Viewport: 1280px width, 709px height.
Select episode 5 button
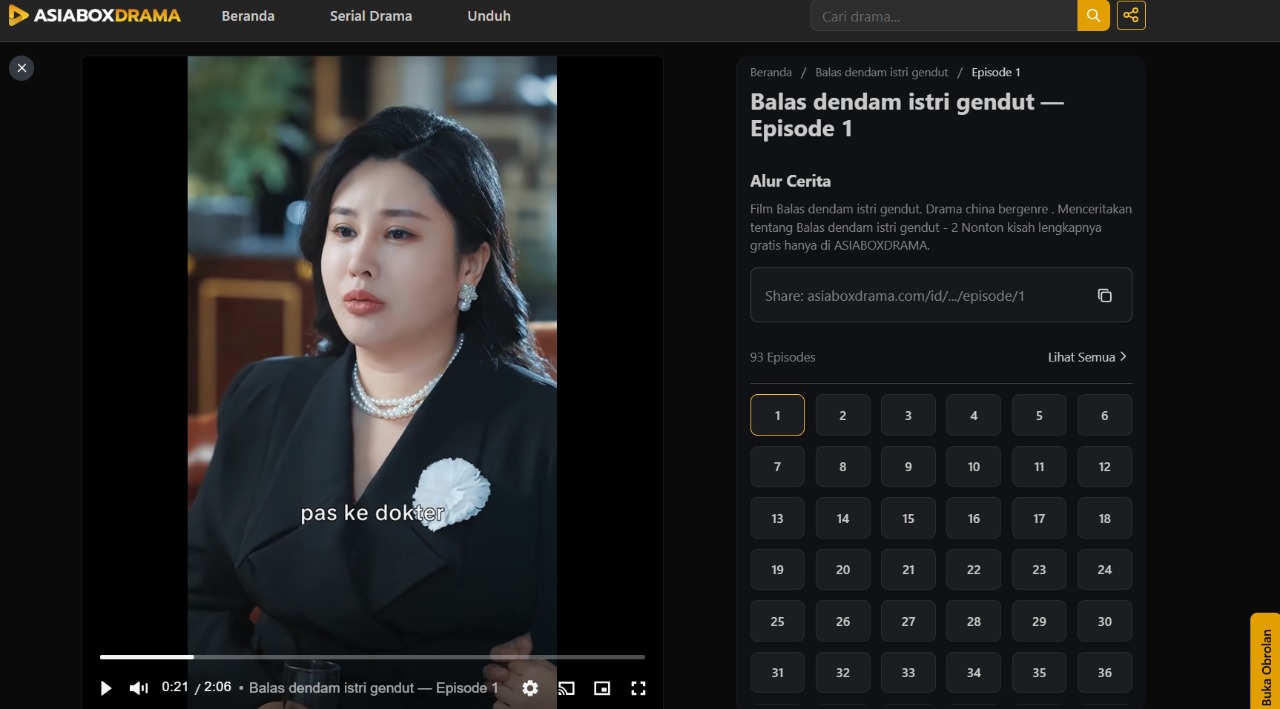tap(1039, 415)
